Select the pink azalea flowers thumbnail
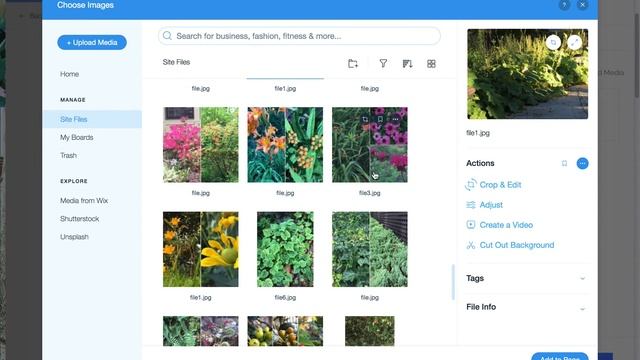640x360 pixels. tap(200, 145)
